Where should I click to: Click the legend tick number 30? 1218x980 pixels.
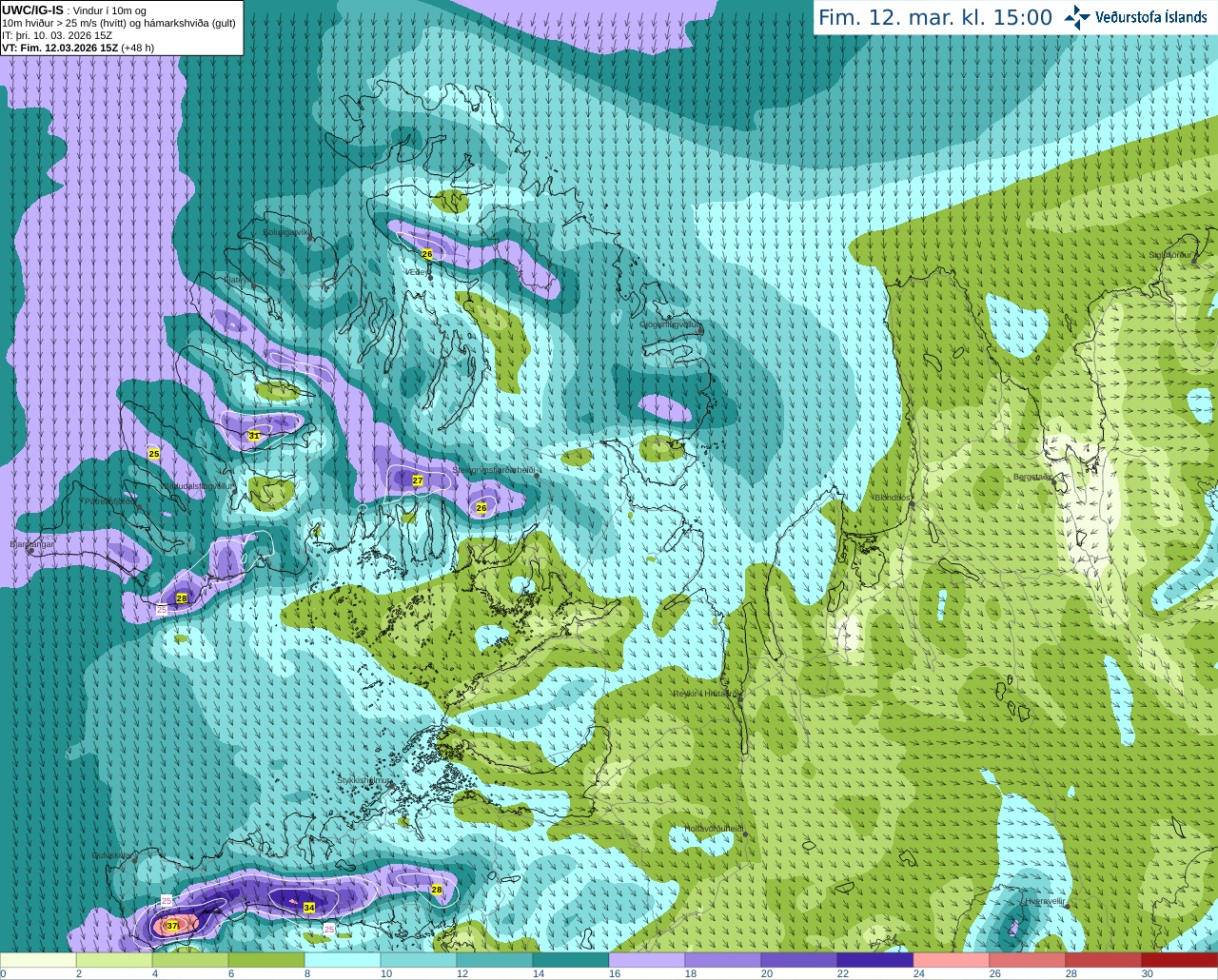pos(1148,973)
